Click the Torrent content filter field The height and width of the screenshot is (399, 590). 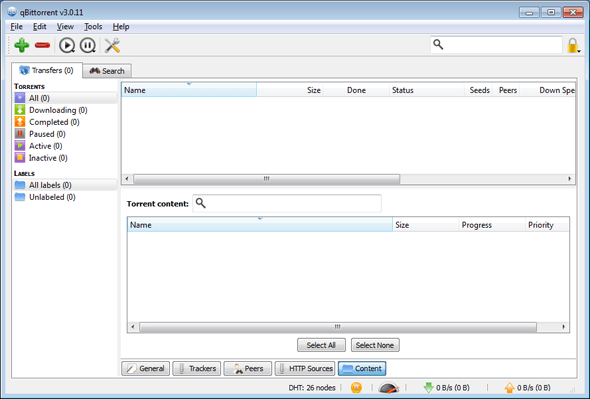(x=287, y=203)
